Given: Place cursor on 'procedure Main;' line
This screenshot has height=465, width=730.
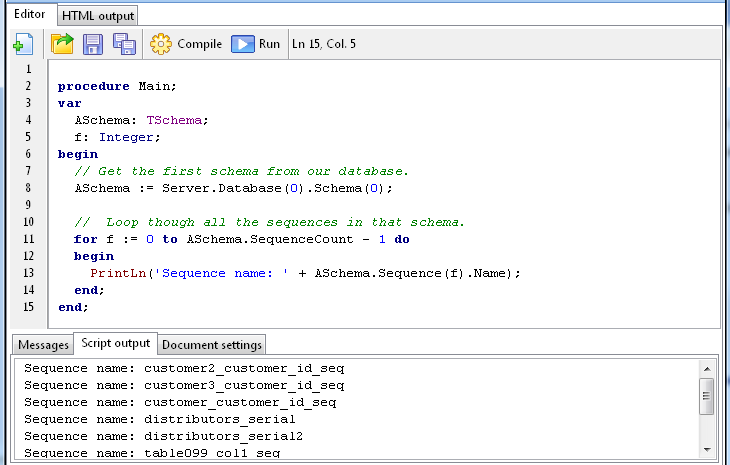Looking at the screenshot, I should click(x=117, y=86).
